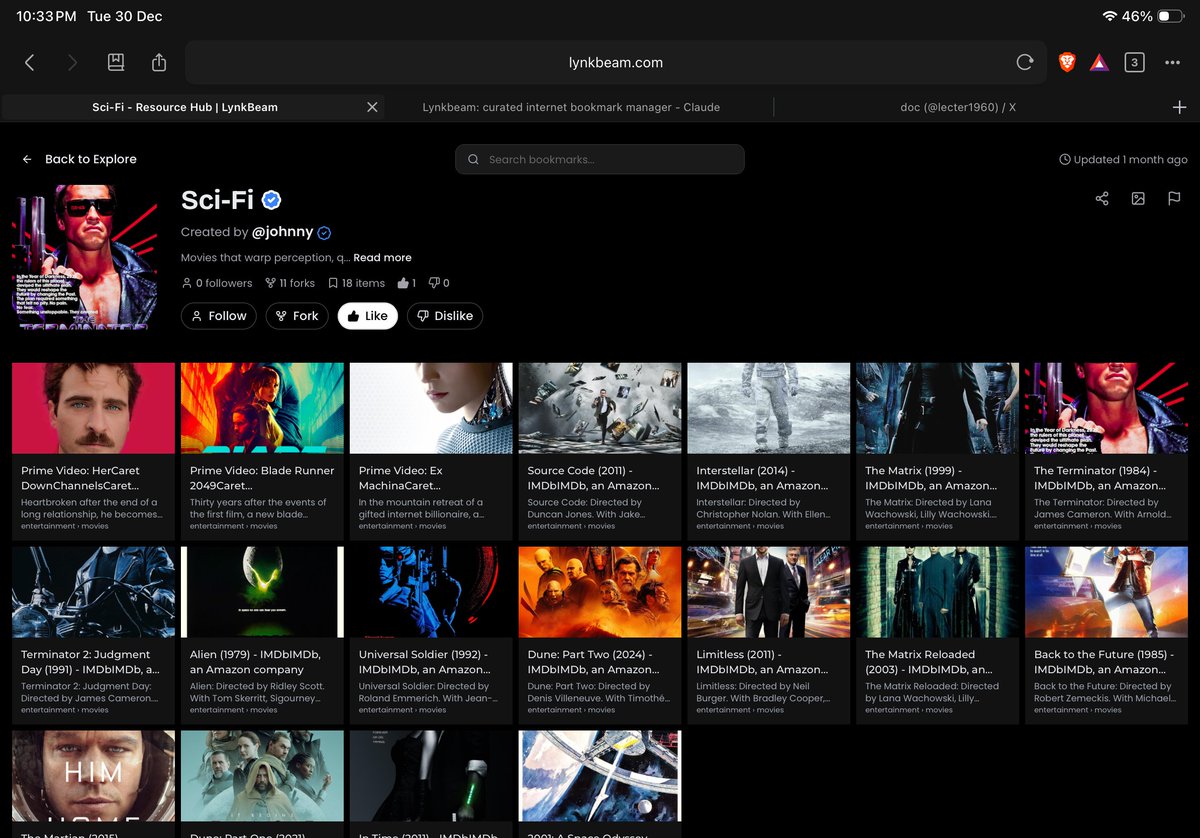Open the Alien (1979) poster thumbnail
Screen dimensions: 1200x838
(x=262, y=592)
